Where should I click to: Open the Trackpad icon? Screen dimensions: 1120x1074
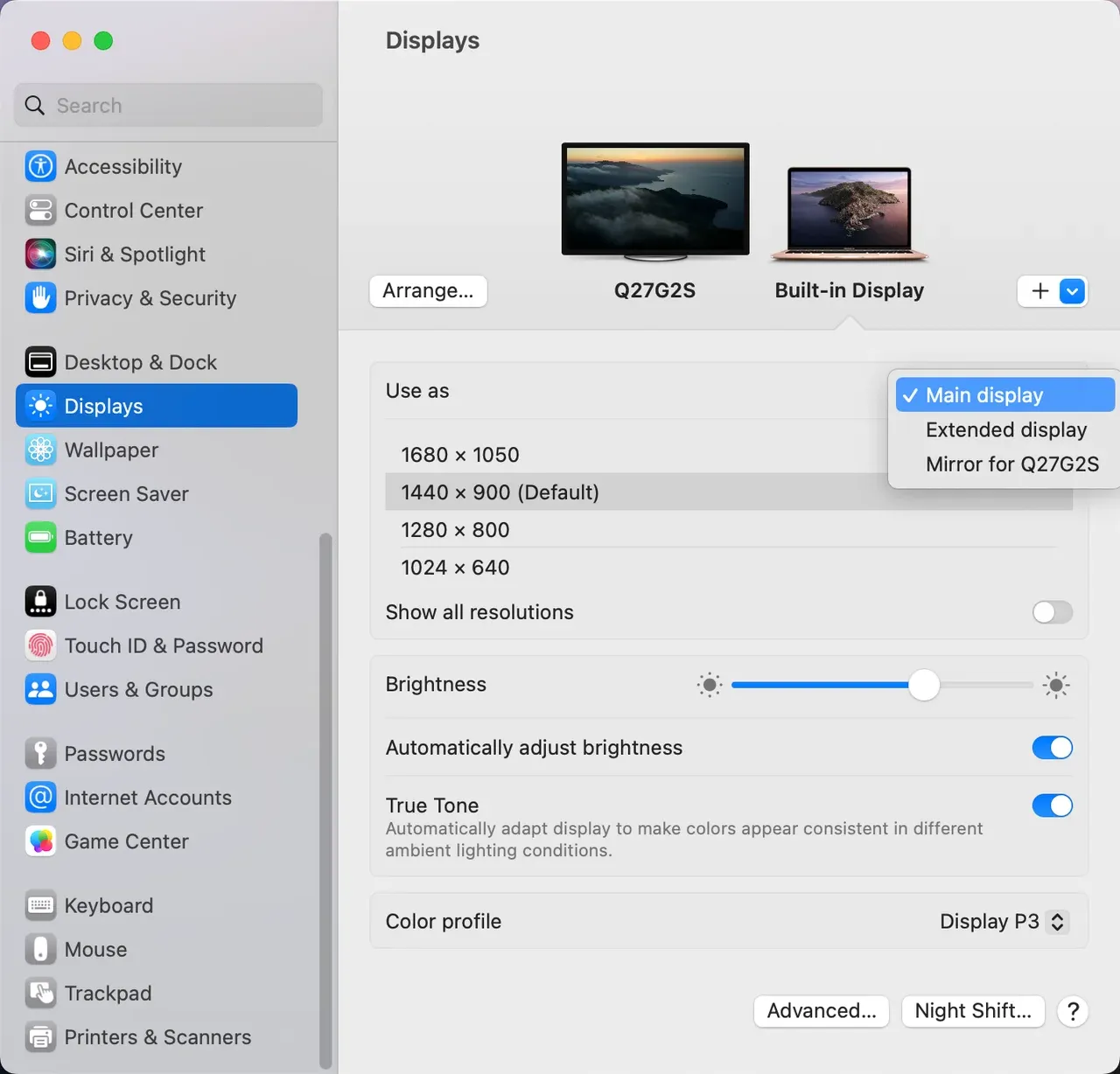pos(40,993)
